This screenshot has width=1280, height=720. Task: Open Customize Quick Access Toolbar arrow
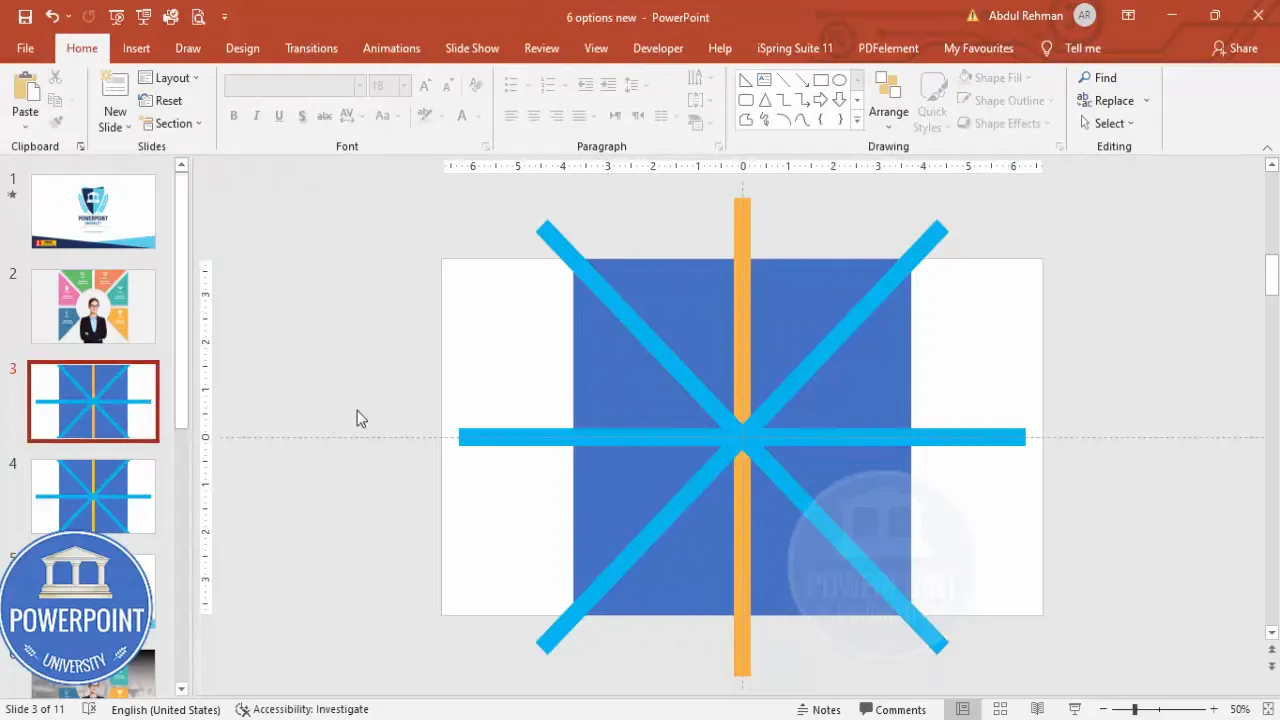click(224, 17)
